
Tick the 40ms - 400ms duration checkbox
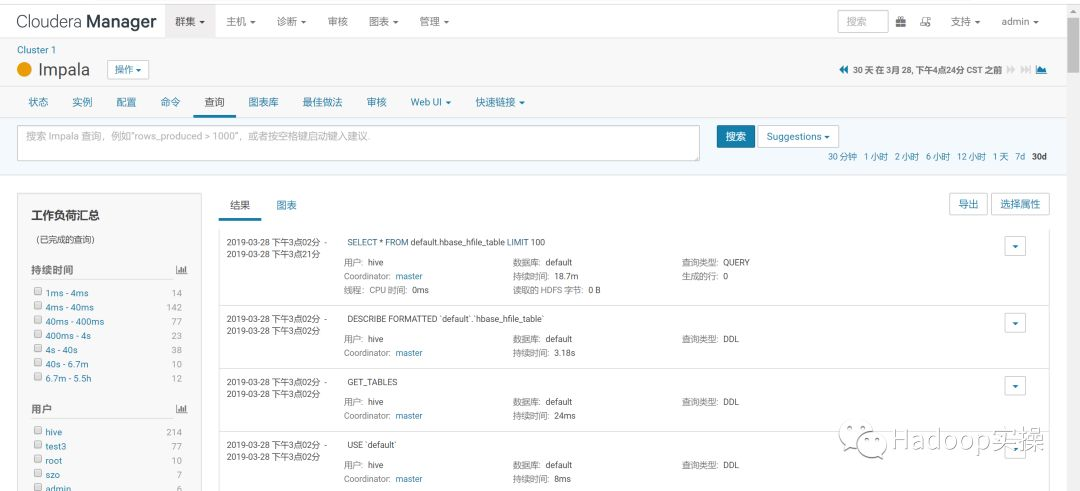click(x=38, y=320)
